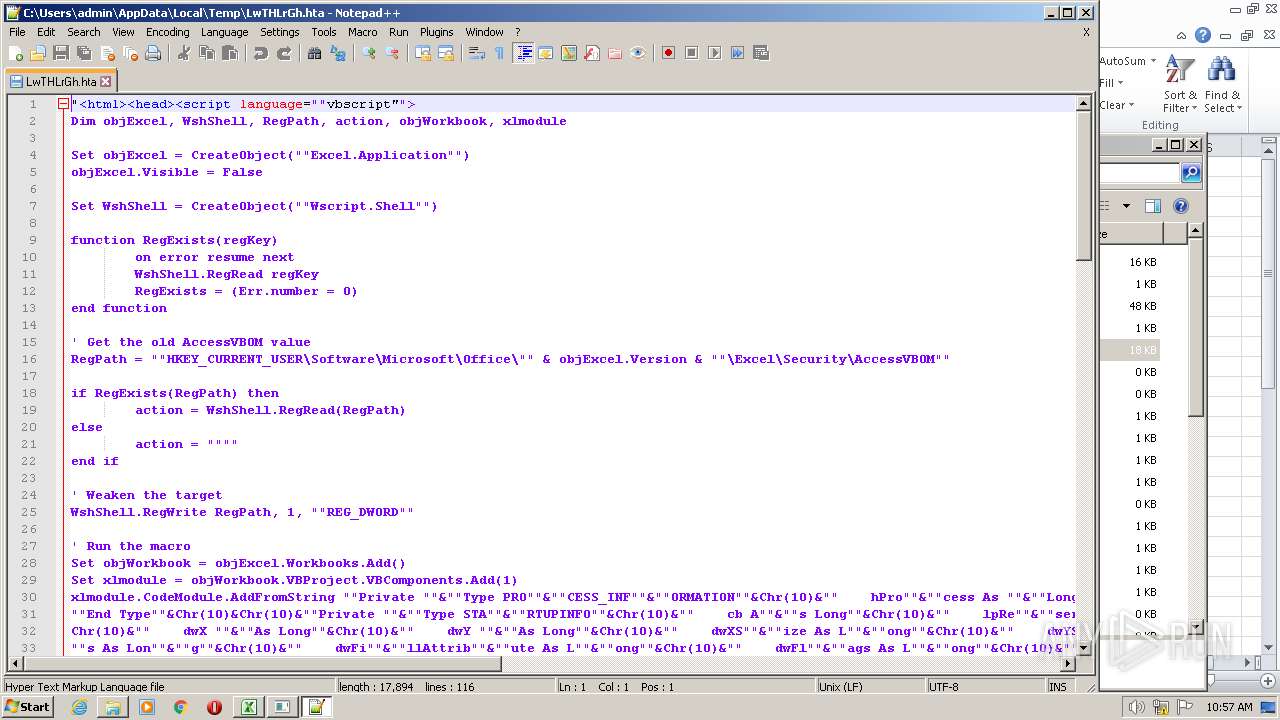Click the Open file toolbar icon
The height and width of the screenshot is (720, 1280).
pyautogui.click(x=38, y=53)
